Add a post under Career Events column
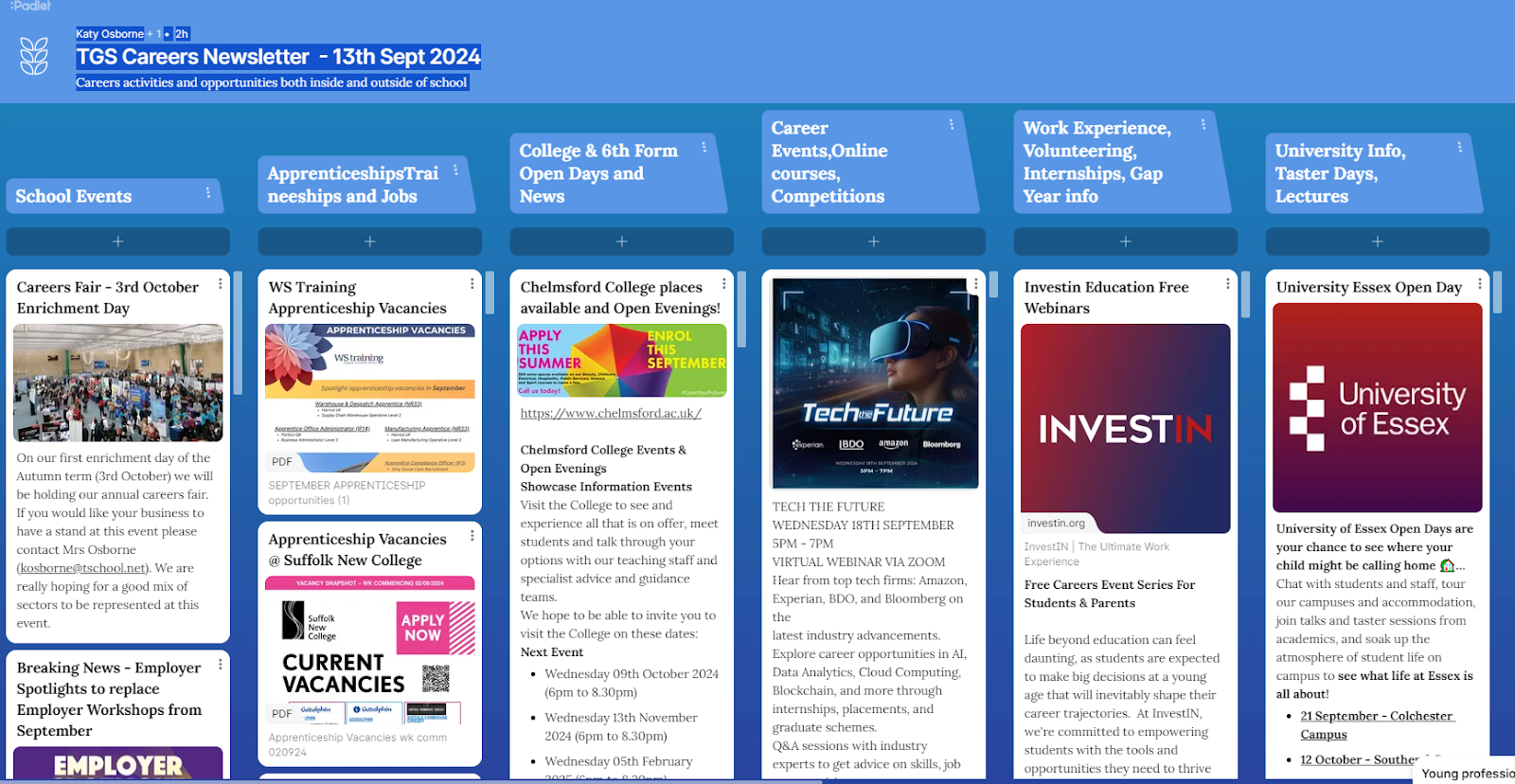 [874, 241]
